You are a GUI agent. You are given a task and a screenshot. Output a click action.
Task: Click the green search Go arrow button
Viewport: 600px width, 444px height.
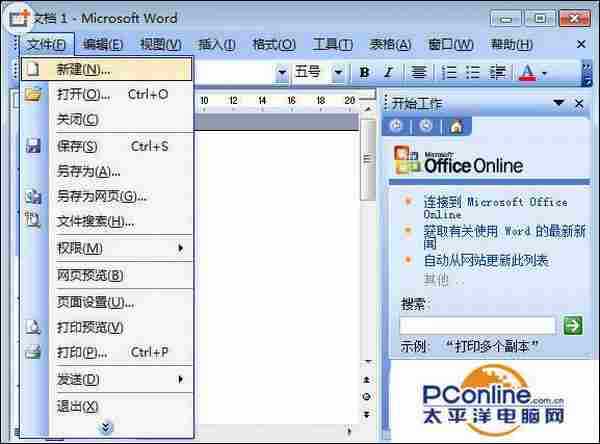[x=573, y=324]
